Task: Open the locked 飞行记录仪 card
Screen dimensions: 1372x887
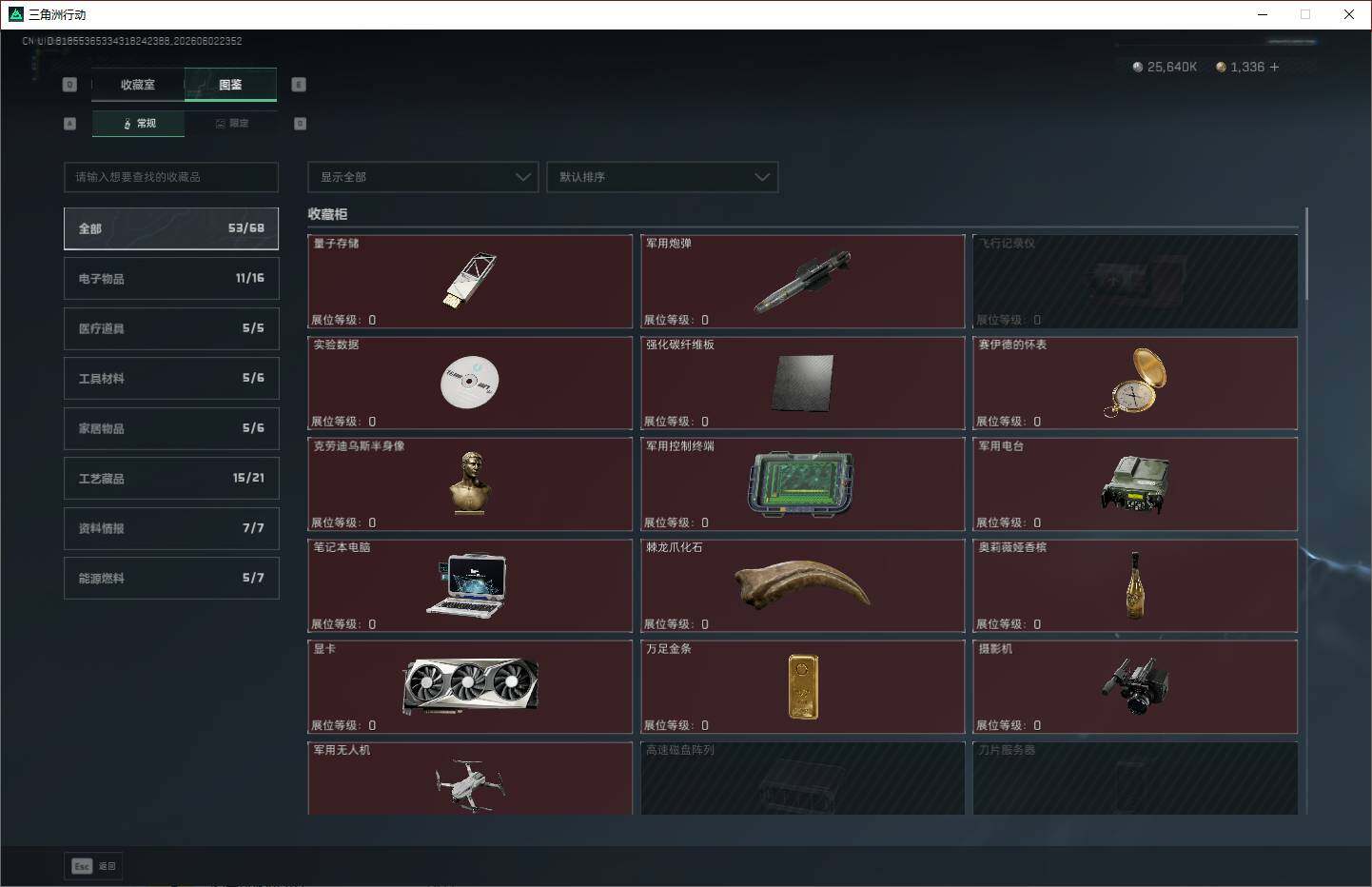Action: [1135, 282]
